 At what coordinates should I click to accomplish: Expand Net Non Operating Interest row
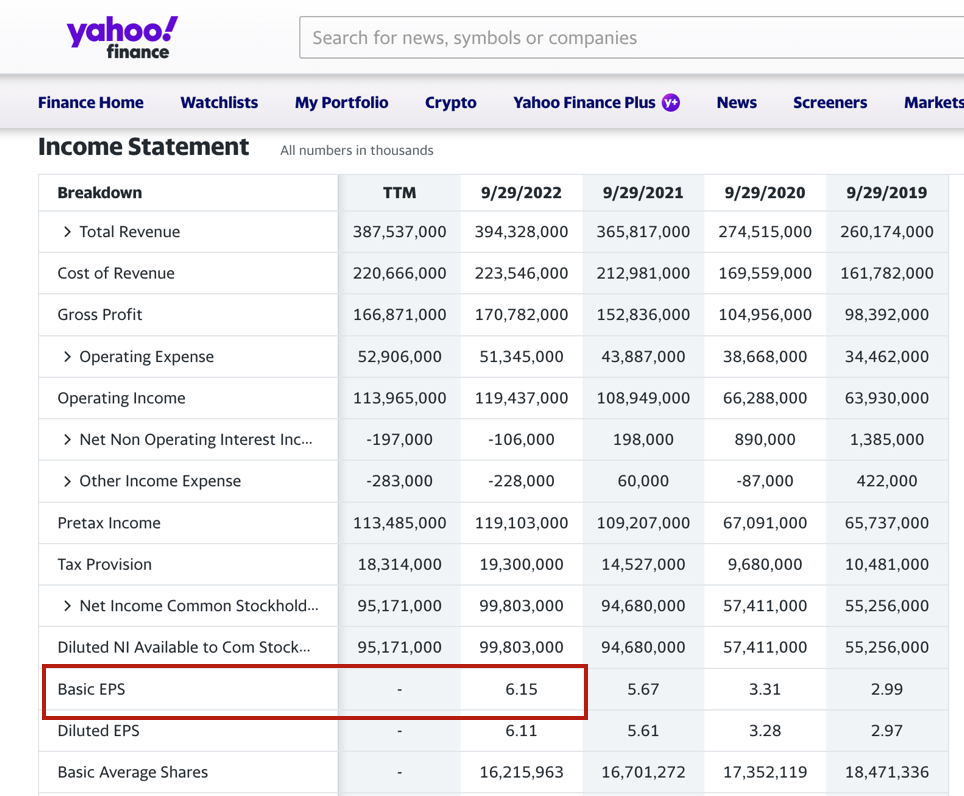point(67,440)
